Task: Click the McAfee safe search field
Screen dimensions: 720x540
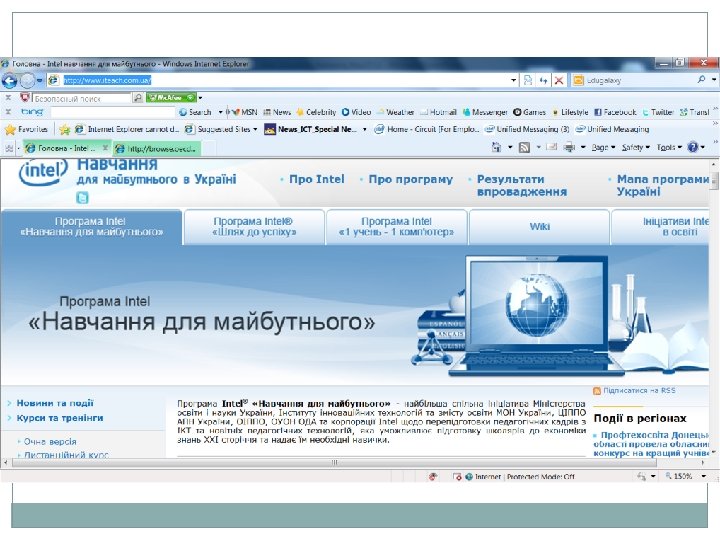Action: pos(82,98)
